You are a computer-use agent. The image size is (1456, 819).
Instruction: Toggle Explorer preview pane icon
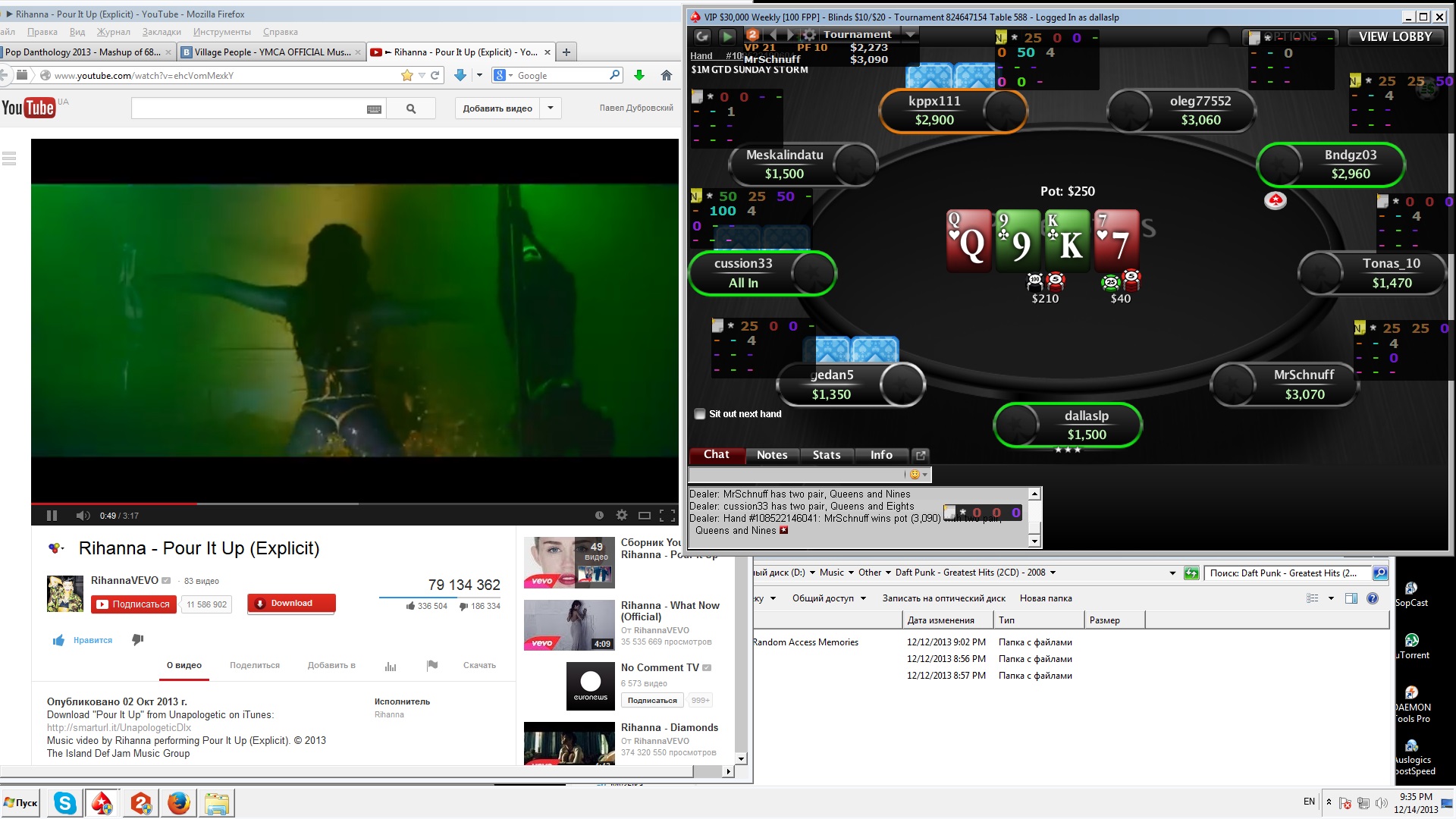click(1351, 598)
